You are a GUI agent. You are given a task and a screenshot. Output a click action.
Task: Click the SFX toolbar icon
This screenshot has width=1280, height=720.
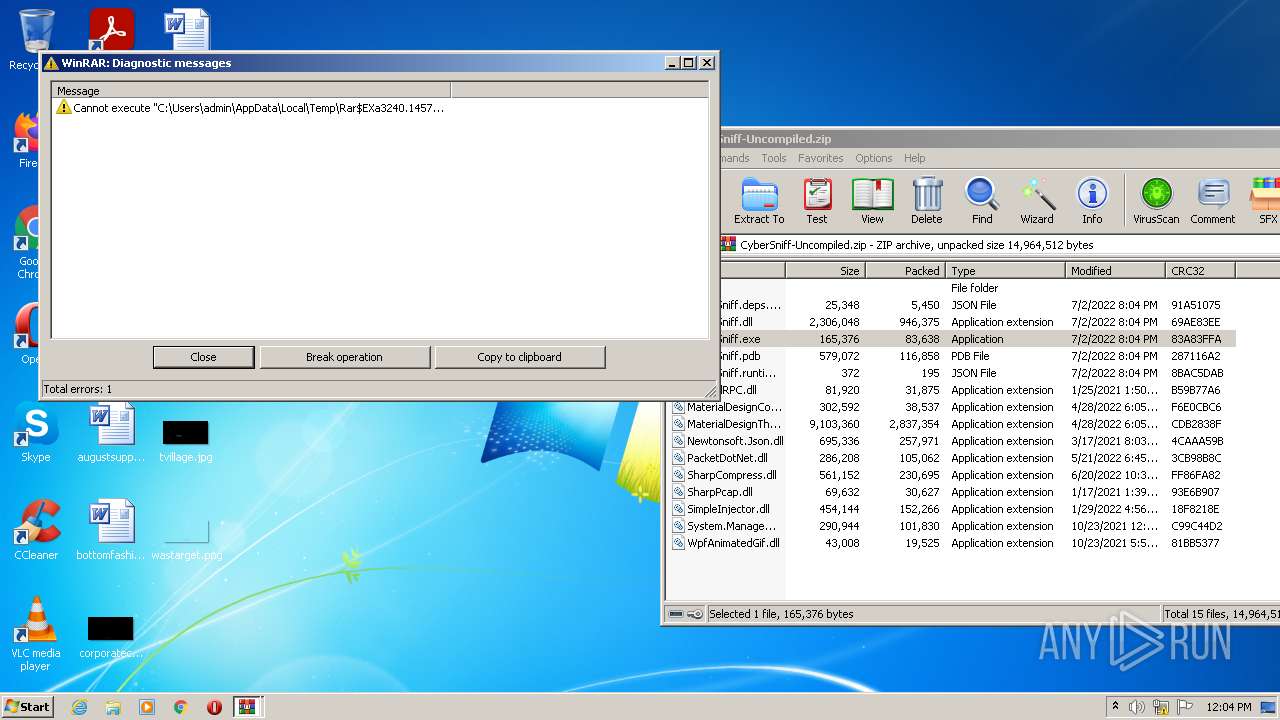point(1266,200)
